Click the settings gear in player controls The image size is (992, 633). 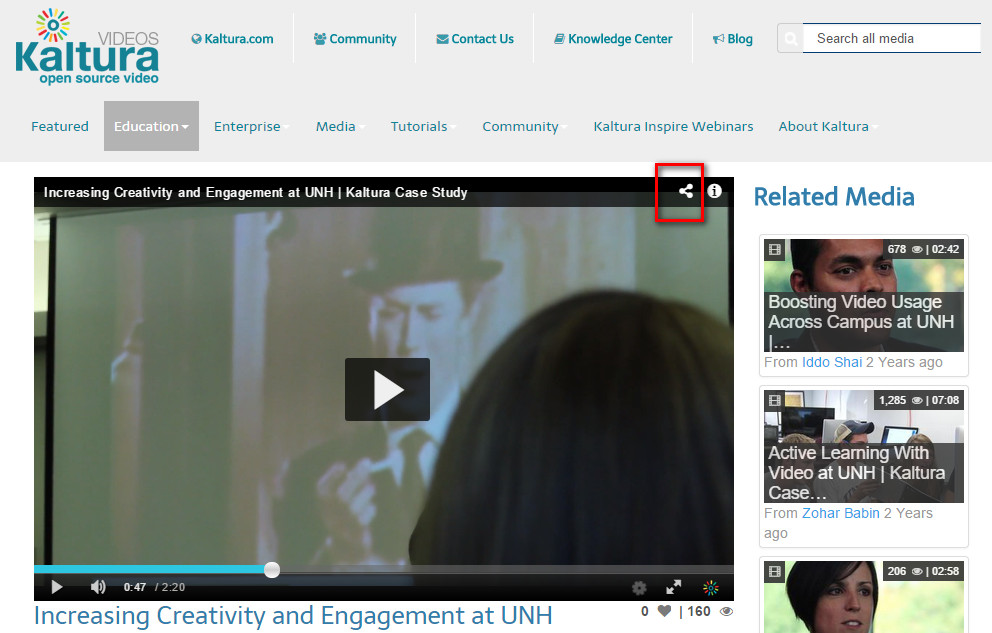[639, 588]
